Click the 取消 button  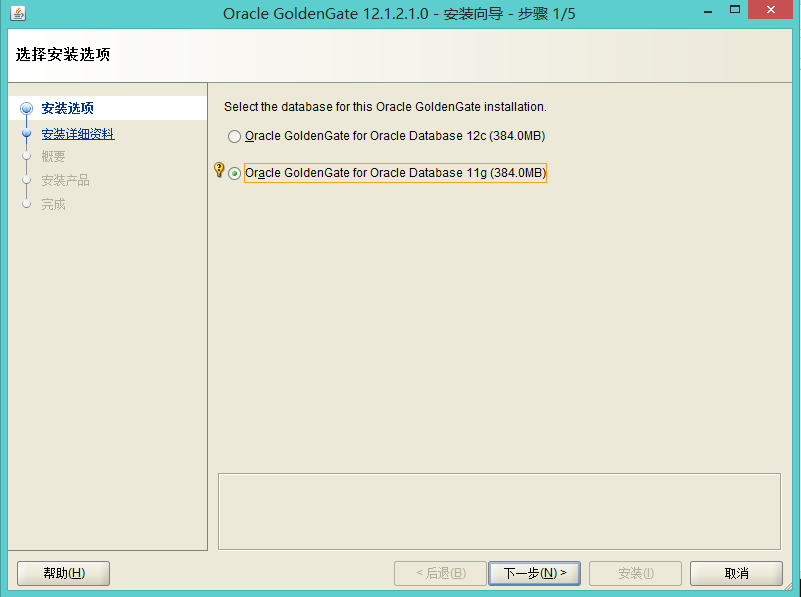[x=736, y=573]
